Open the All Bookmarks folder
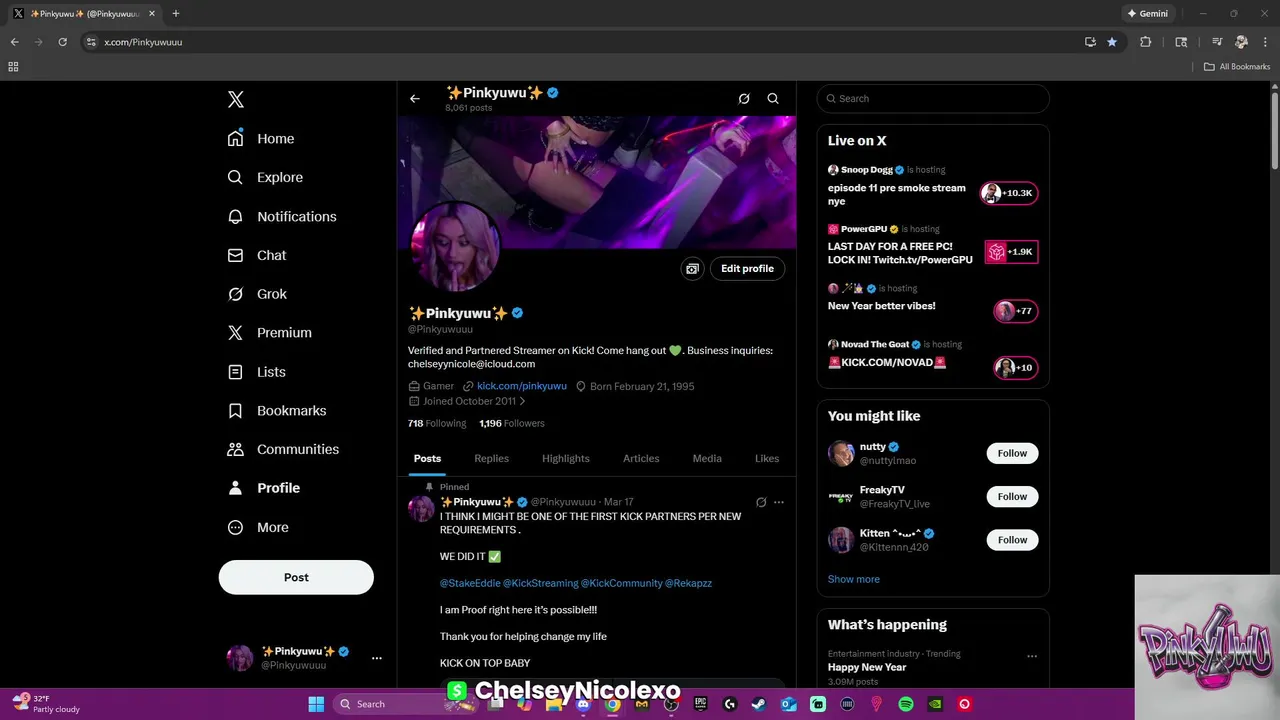Viewport: 1280px width, 720px height. click(x=1237, y=67)
